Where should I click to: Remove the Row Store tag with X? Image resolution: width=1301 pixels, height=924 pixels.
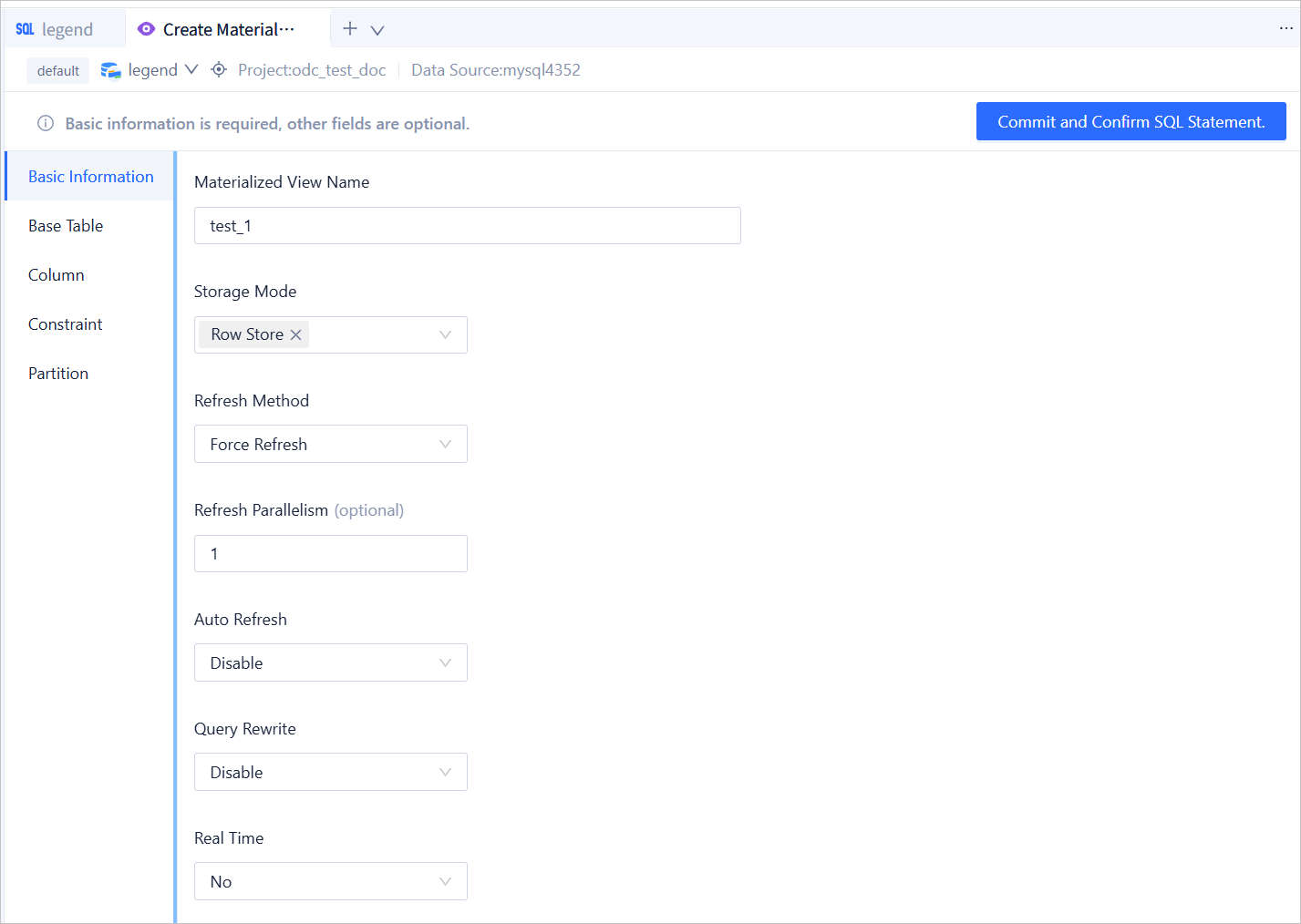(x=295, y=335)
